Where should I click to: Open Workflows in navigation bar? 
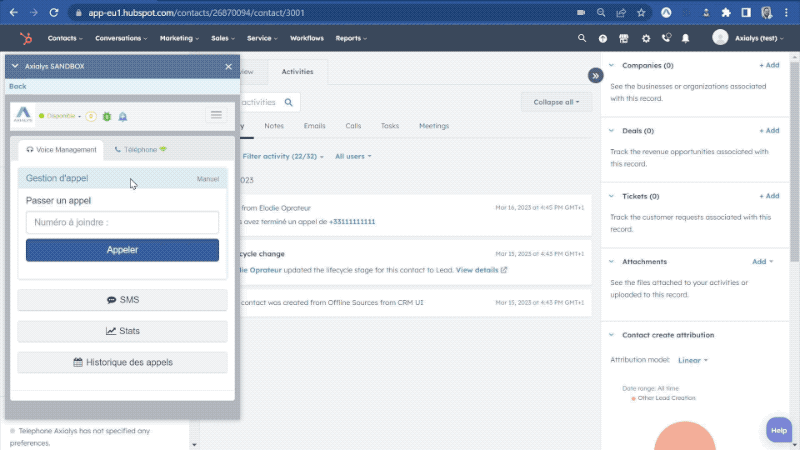(307, 38)
